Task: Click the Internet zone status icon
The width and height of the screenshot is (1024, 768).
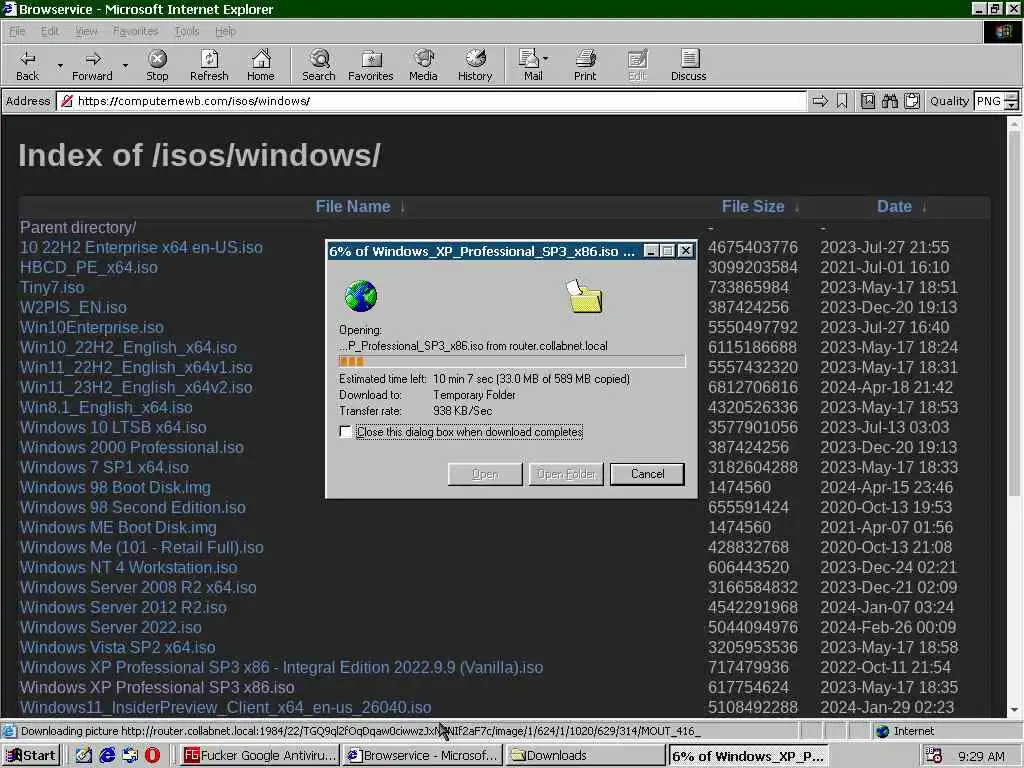Action: coord(882,731)
